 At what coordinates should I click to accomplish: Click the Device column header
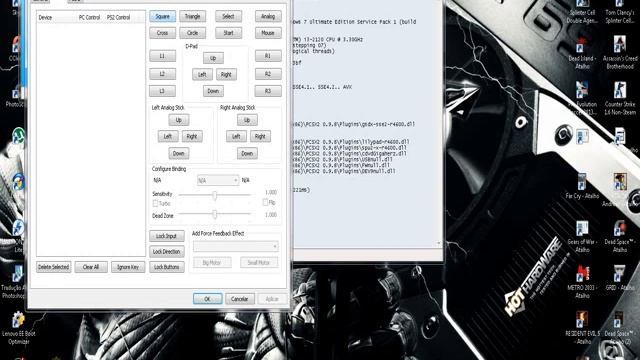pos(45,18)
